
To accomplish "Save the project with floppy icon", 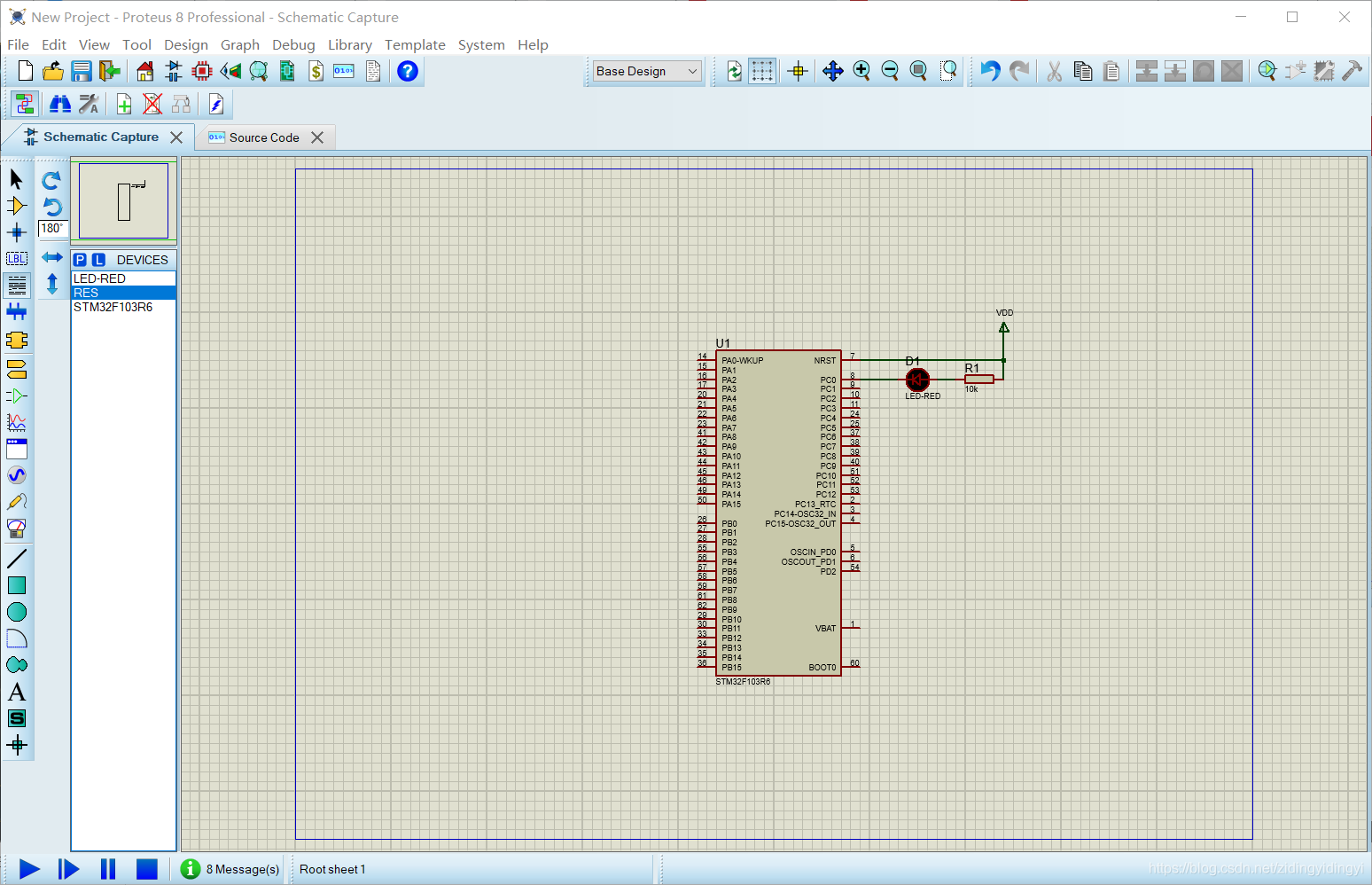I will pos(82,71).
